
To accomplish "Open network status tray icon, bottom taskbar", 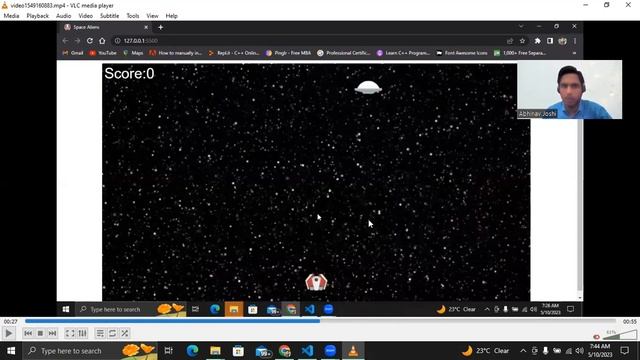I will pyautogui.click(x=569, y=351).
